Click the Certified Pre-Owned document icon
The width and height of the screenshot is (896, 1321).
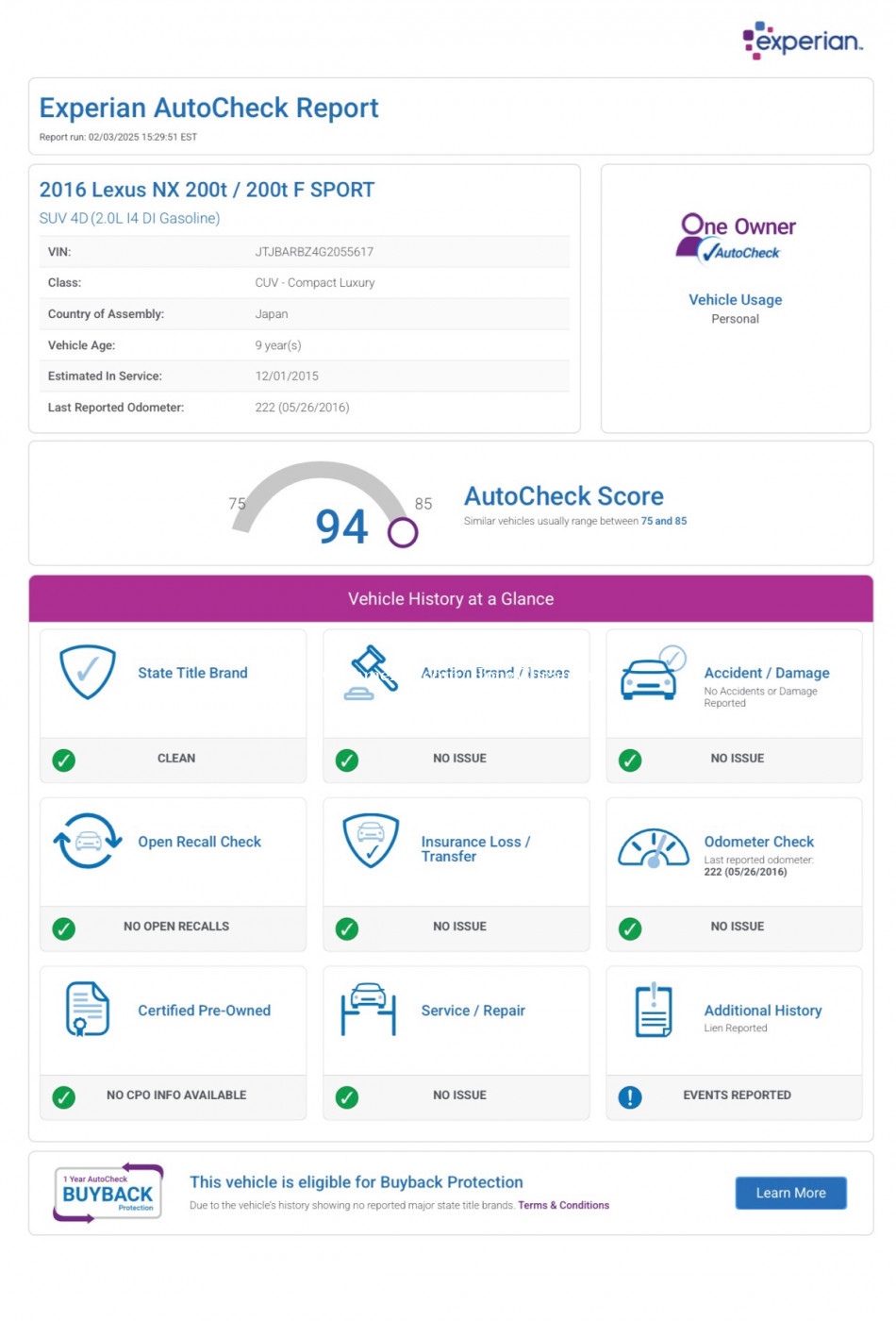[88, 1009]
